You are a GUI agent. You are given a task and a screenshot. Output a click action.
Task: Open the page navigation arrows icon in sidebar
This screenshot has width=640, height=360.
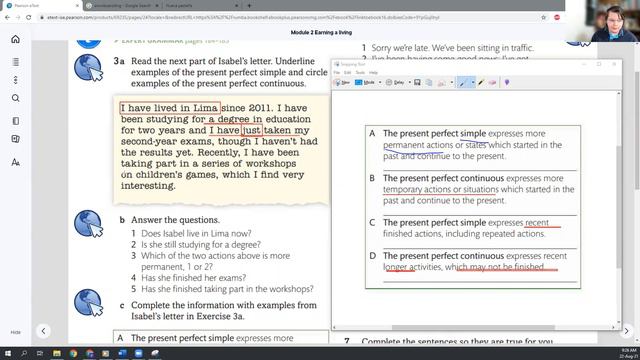pyautogui.click(x=16, y=80)
